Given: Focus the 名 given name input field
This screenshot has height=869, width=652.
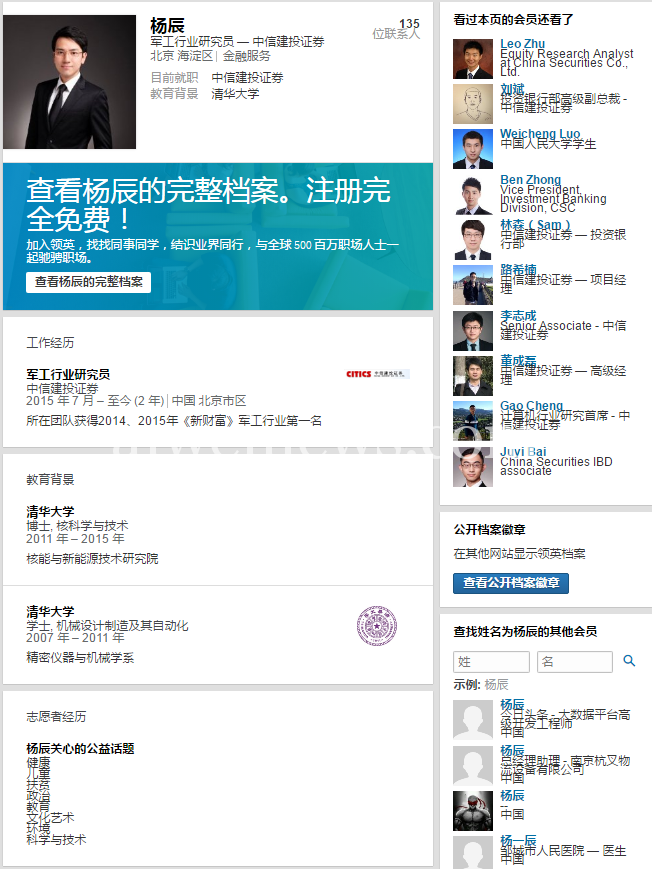Looking at the screenshot, I should (x=574, y=662).
